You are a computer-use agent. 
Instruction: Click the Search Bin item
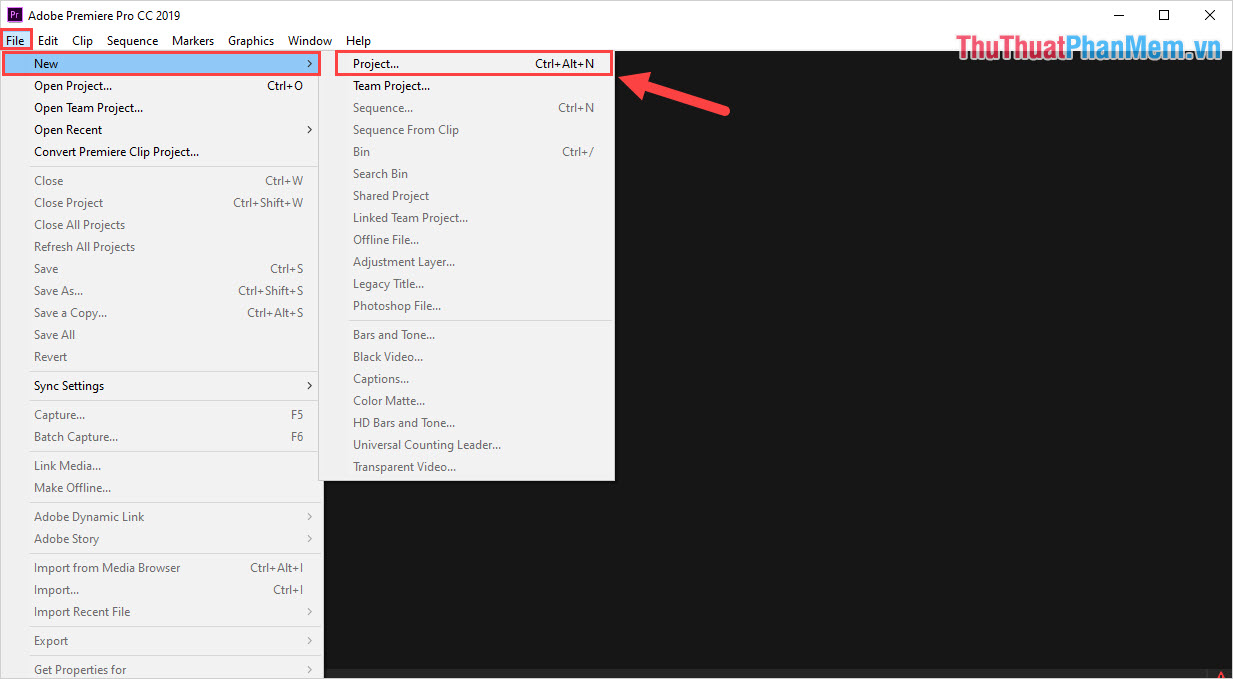[466, 174]
